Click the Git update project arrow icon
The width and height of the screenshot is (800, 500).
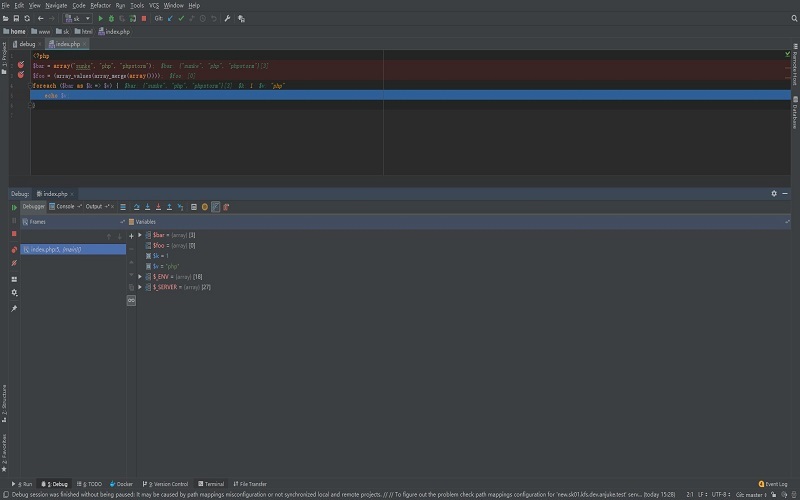coord(170,18)
